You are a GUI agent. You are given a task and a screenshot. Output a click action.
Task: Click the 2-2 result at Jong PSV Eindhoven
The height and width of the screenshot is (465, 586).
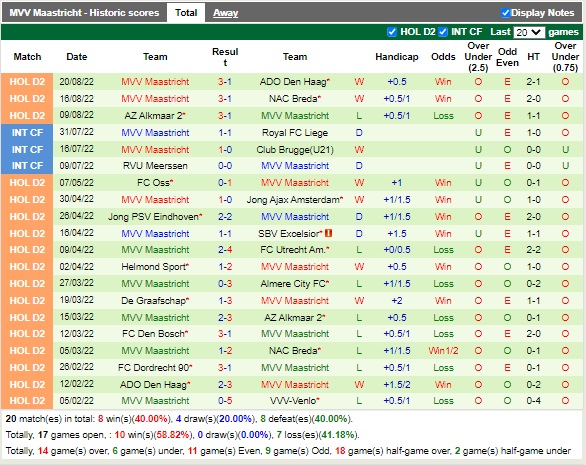(225, 217)
